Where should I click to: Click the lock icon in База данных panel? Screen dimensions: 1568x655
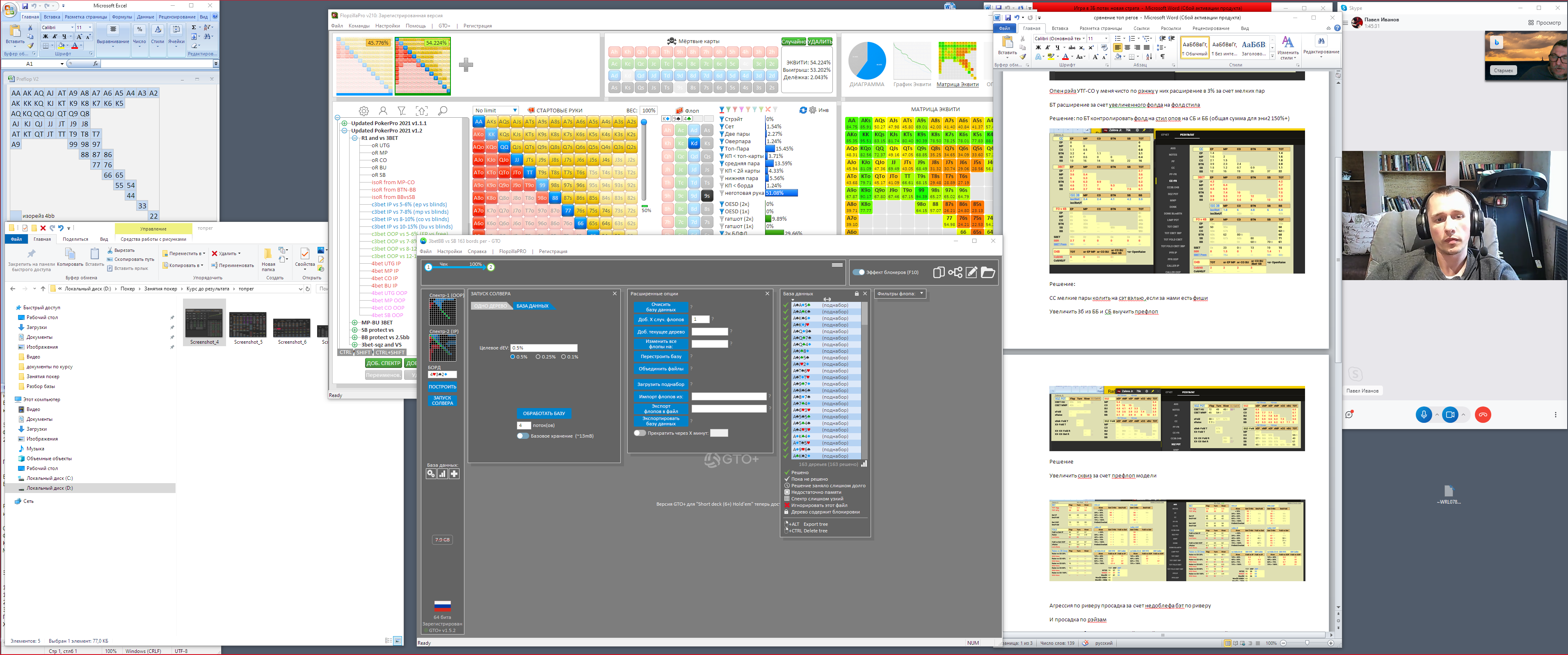857,293
